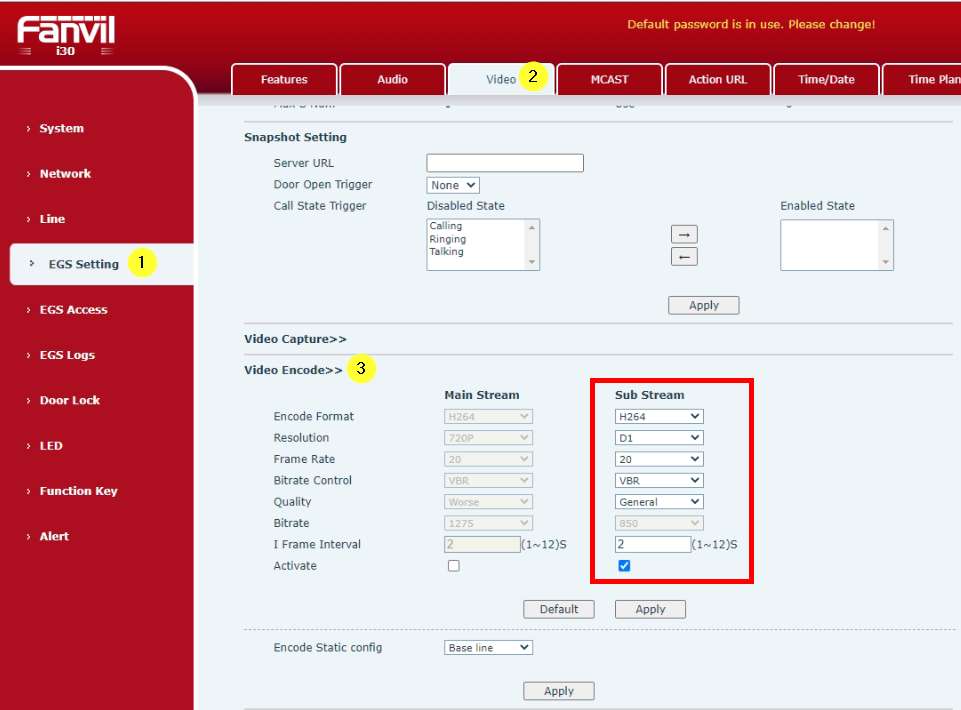Open the Time Plan tab

point(922,80)
